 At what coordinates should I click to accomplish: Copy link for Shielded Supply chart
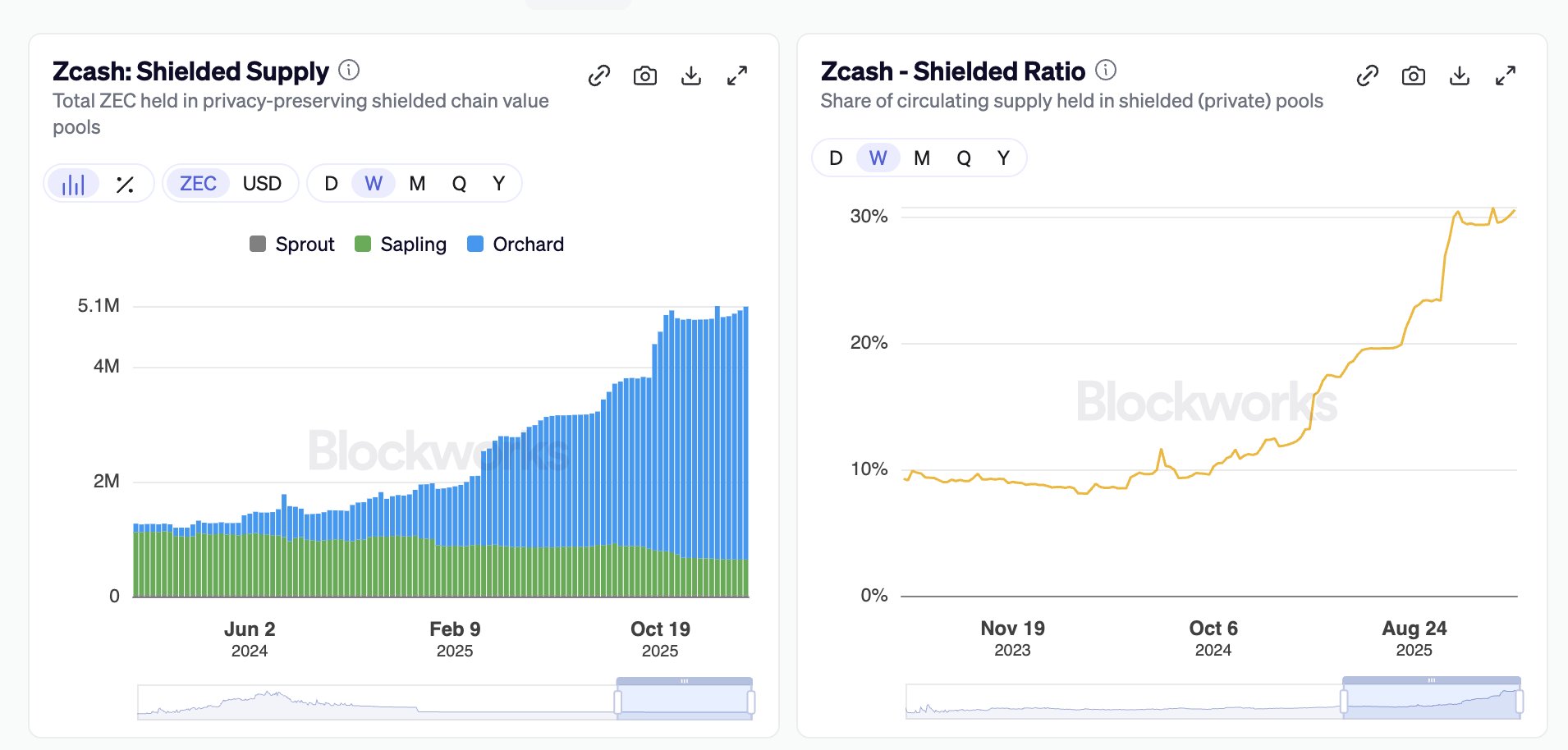pos(599,76)
